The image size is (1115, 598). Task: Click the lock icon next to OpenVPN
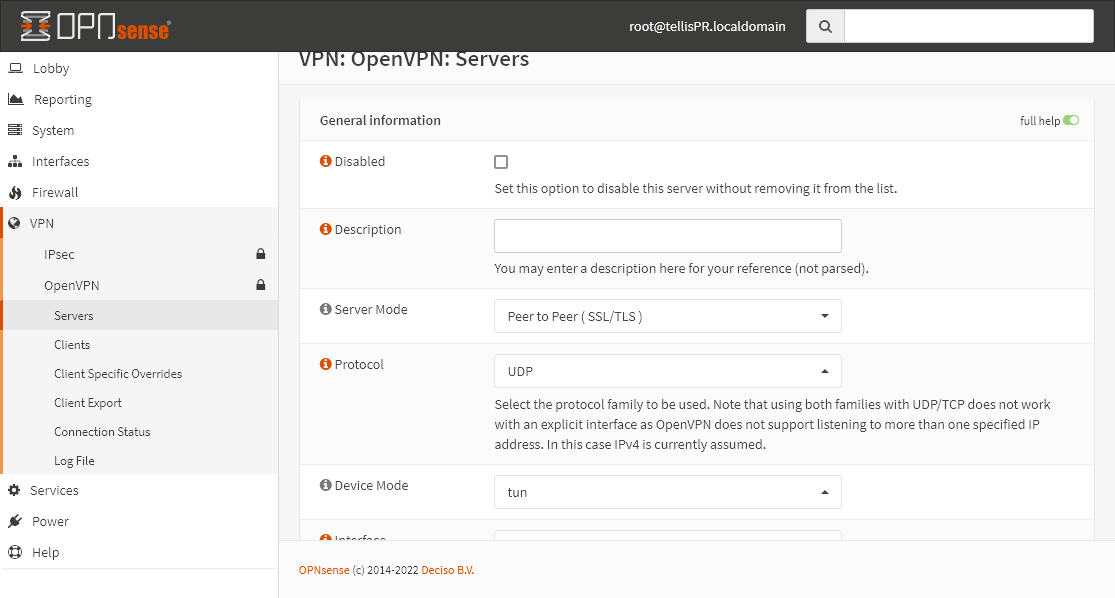click(260, 285)
